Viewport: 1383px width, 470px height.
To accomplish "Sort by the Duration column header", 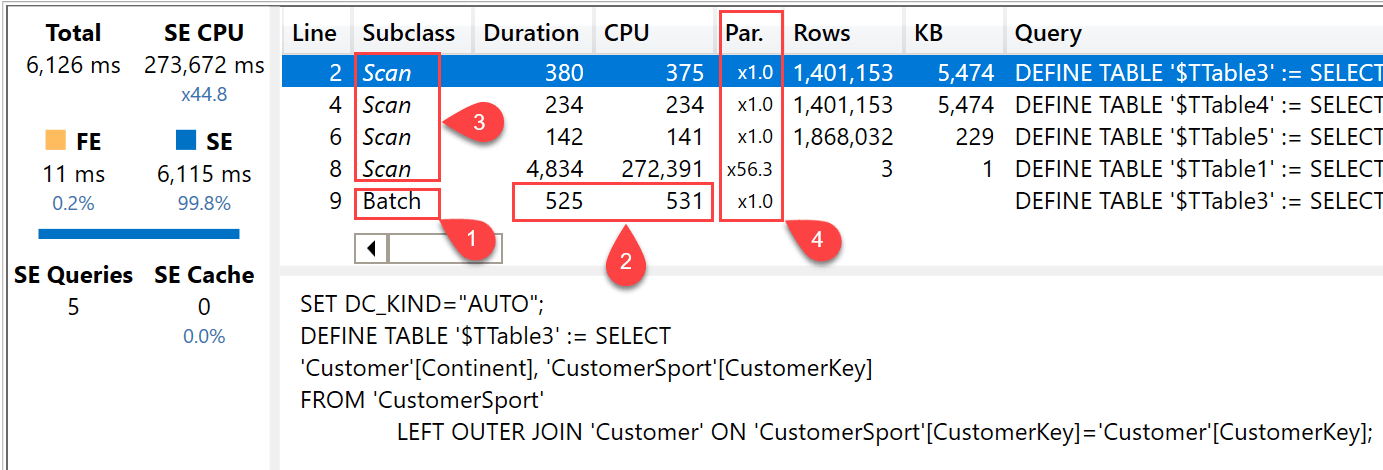I will (533, 33).
